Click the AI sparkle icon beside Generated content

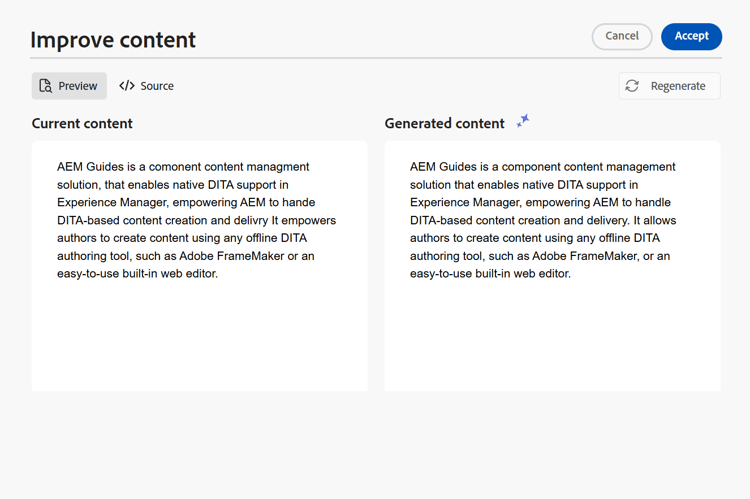523,121
